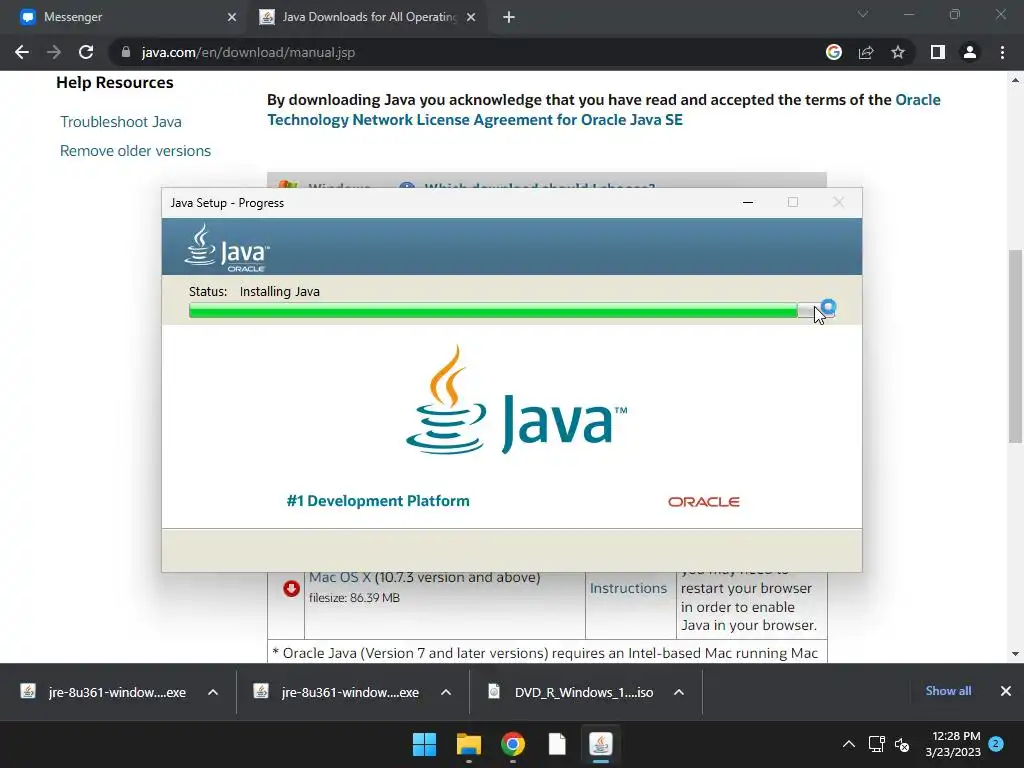The height and width of the screenshot is (768, 1024).
Task: Click Show all downloads
Action: click(948, 691)
